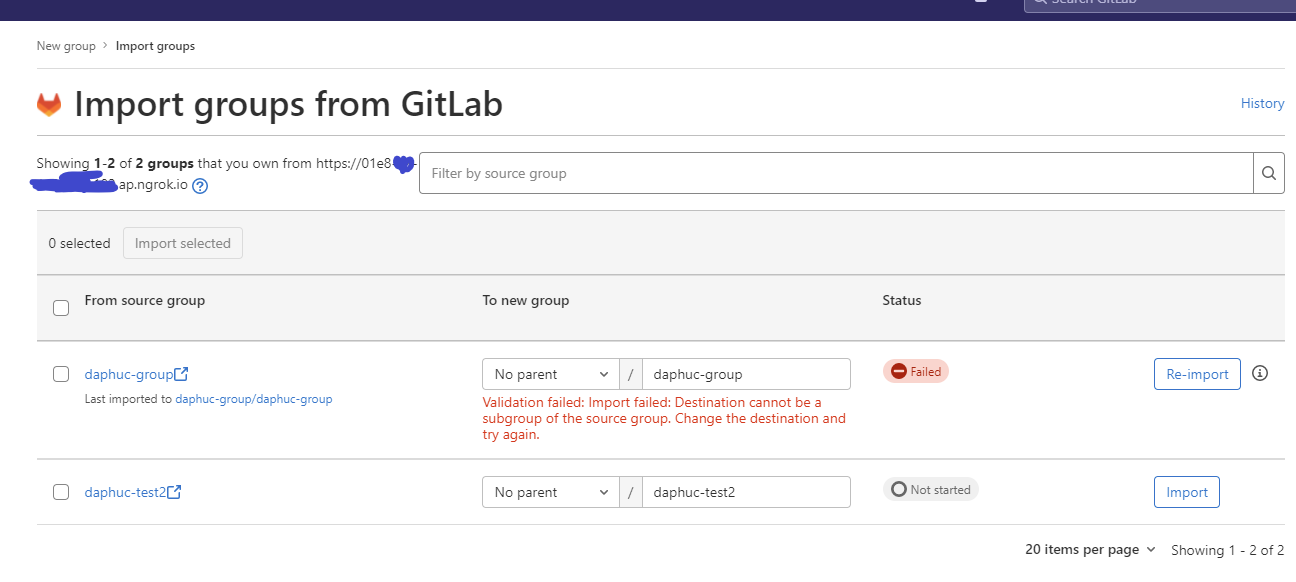1296x582 pixels.
Task: Check the daphuc-group row checkbox
Action: [61, 374]
